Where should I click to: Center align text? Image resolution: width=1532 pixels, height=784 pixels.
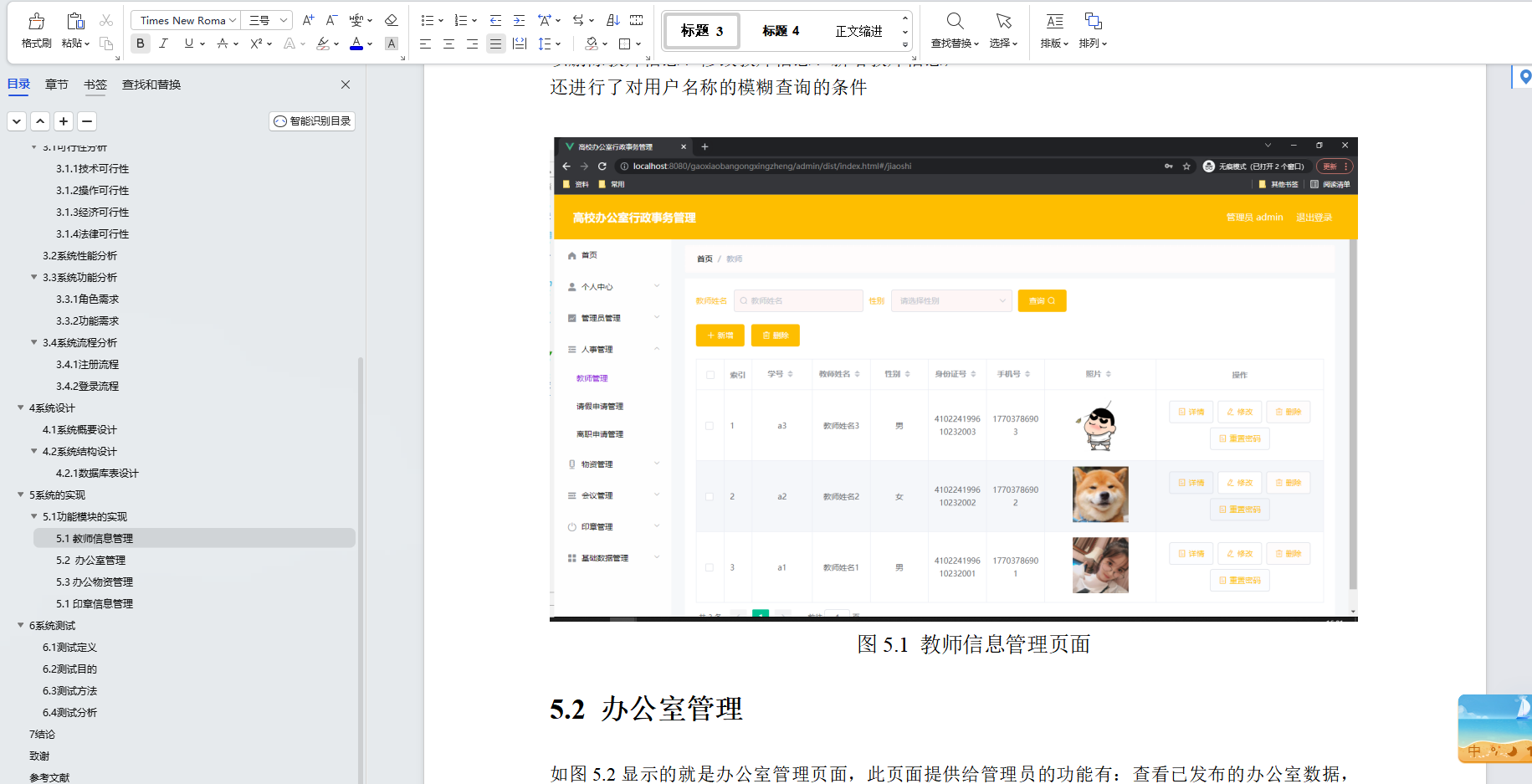(x=448, y=44)
